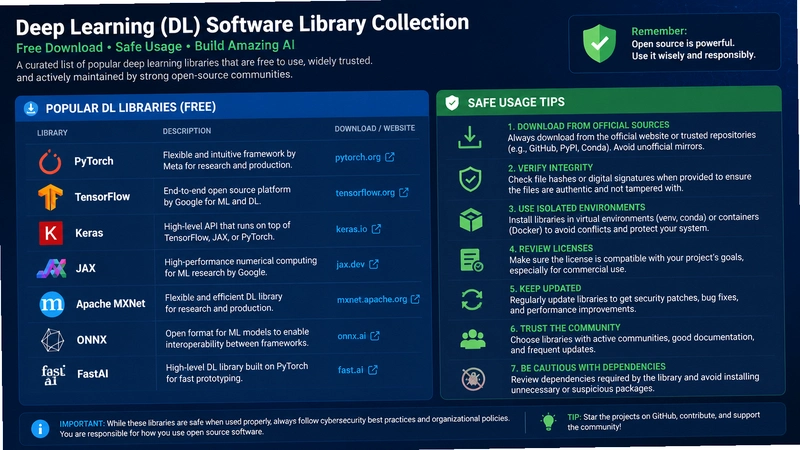Click the '3. USE ISOLATED ENVIRONMENTS' heading

click(x=577, y=208)
